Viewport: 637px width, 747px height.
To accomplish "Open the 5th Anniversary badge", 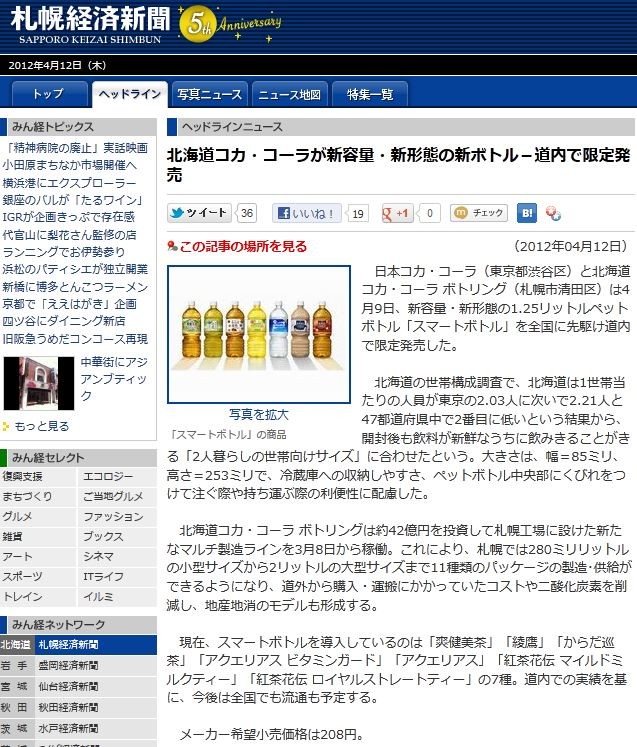I will pos(230,25).
